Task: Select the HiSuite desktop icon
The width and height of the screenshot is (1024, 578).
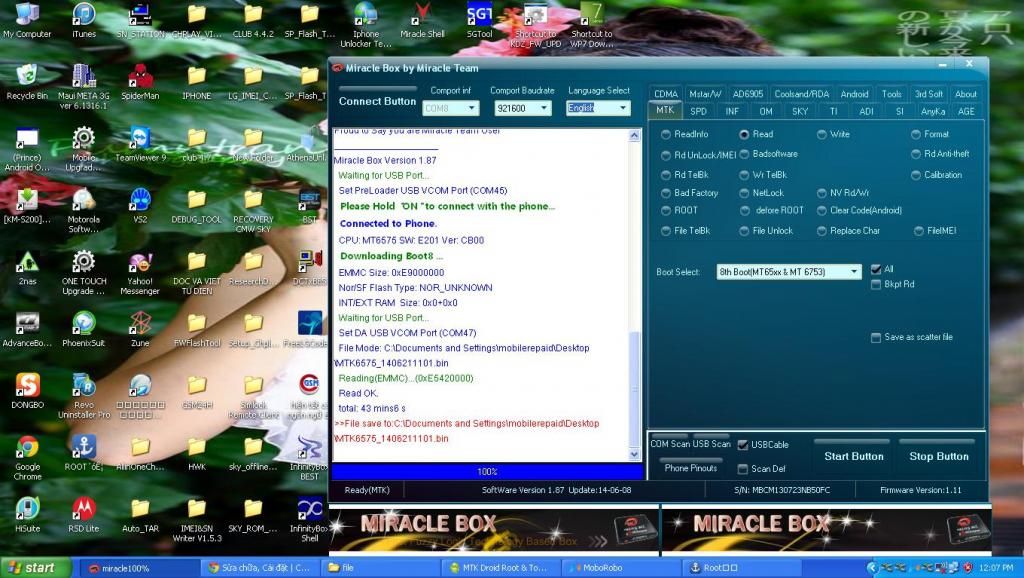Action: 27,515
